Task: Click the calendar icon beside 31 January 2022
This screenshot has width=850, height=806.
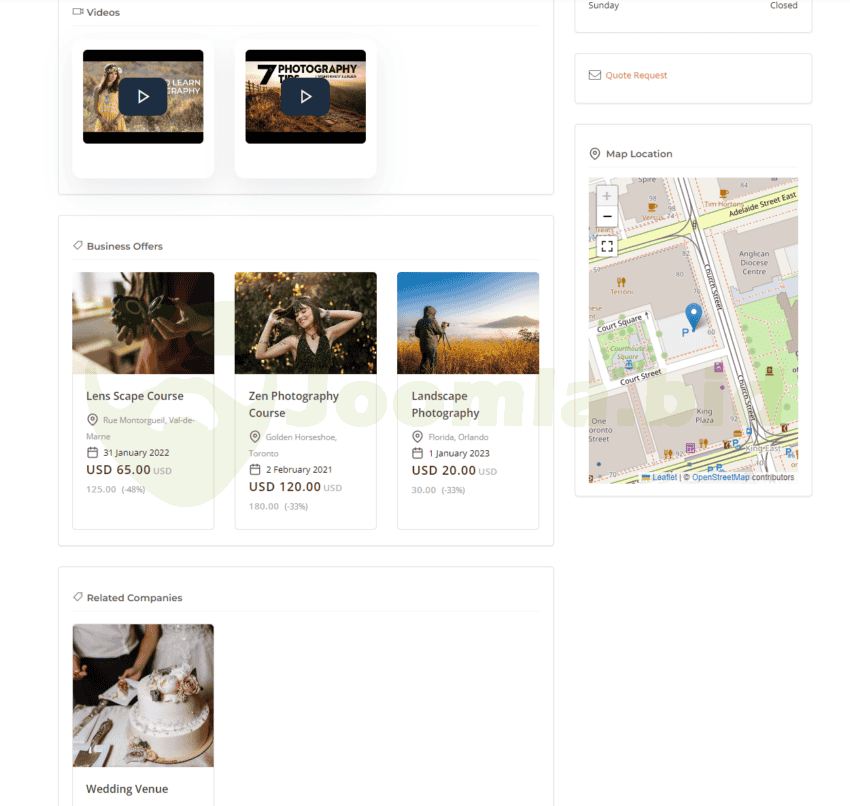Action: (93, 453)
